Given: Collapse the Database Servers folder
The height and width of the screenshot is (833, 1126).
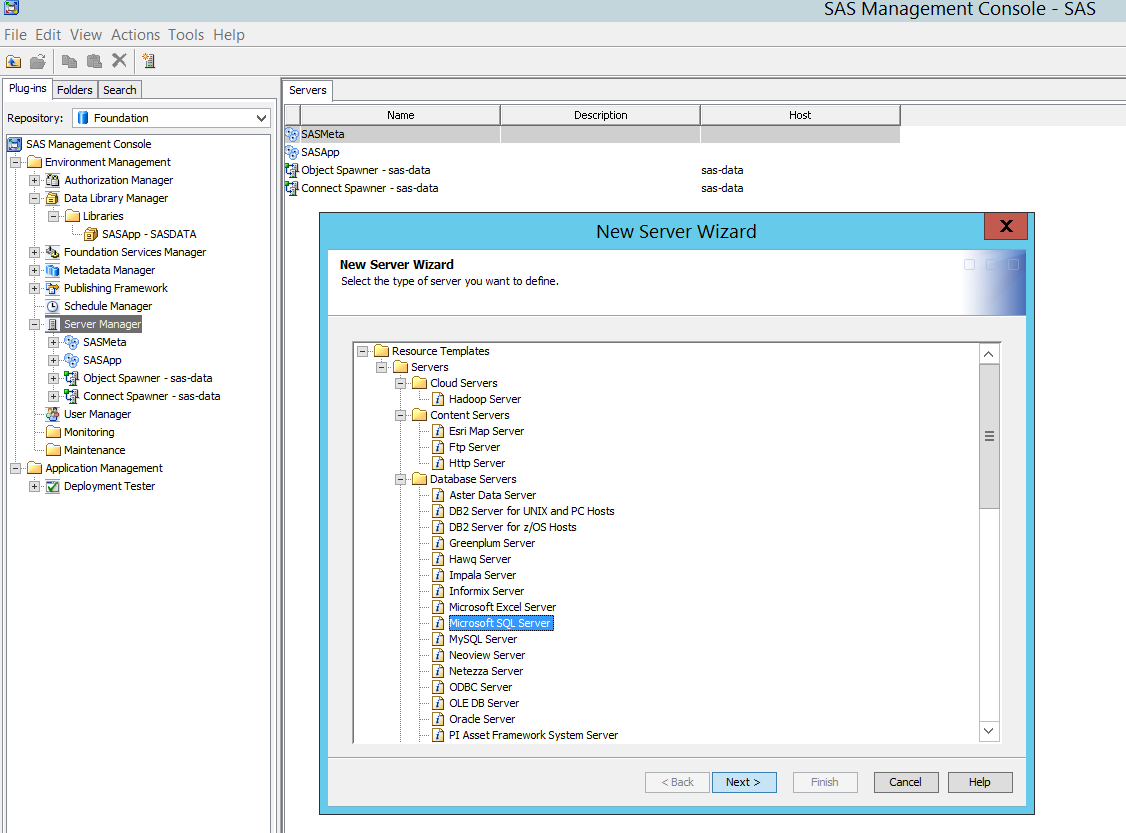Looking at the screenshot, I should (x=401, y=480).
